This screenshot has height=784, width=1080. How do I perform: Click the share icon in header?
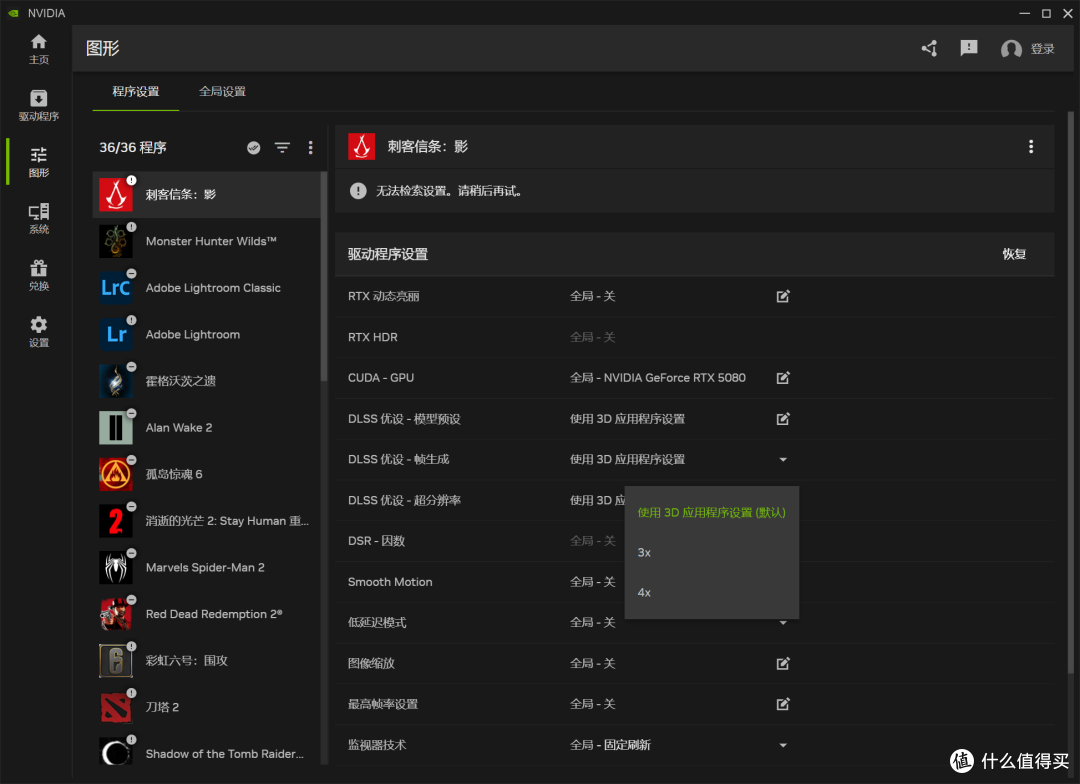(x=929, y=48)
